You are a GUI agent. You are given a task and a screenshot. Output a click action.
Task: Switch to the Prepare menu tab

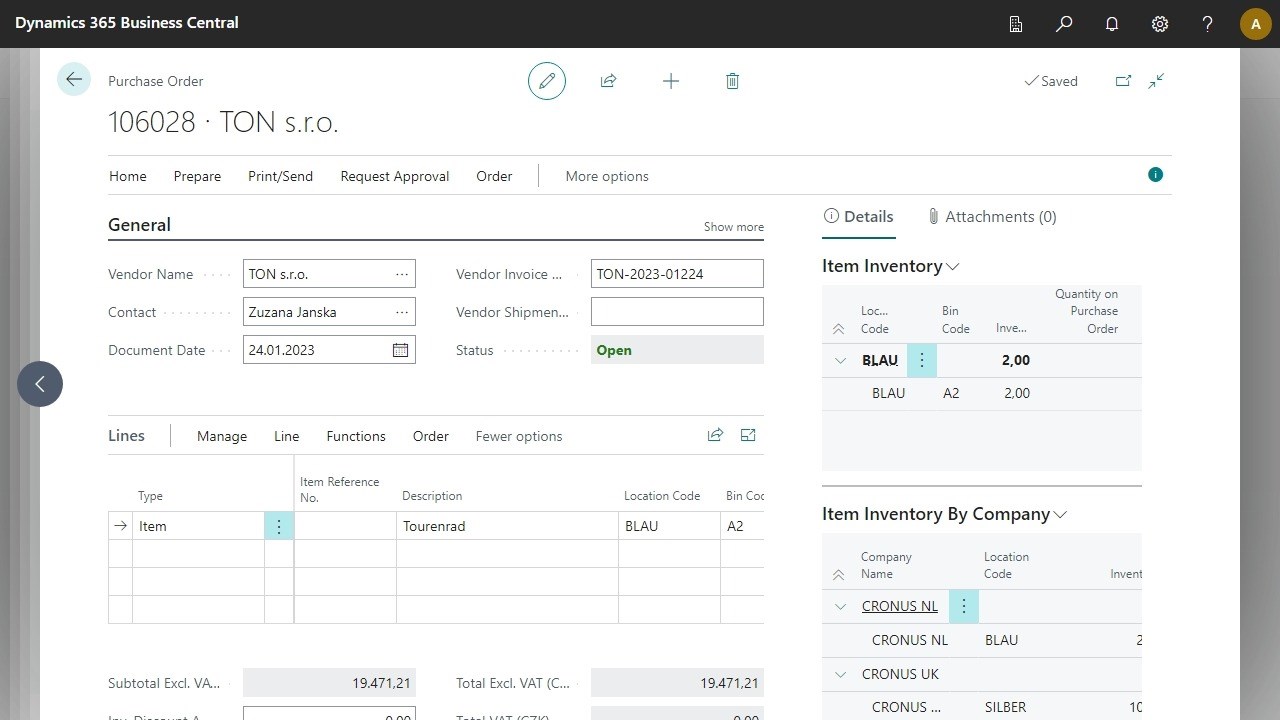coord(196,176)
